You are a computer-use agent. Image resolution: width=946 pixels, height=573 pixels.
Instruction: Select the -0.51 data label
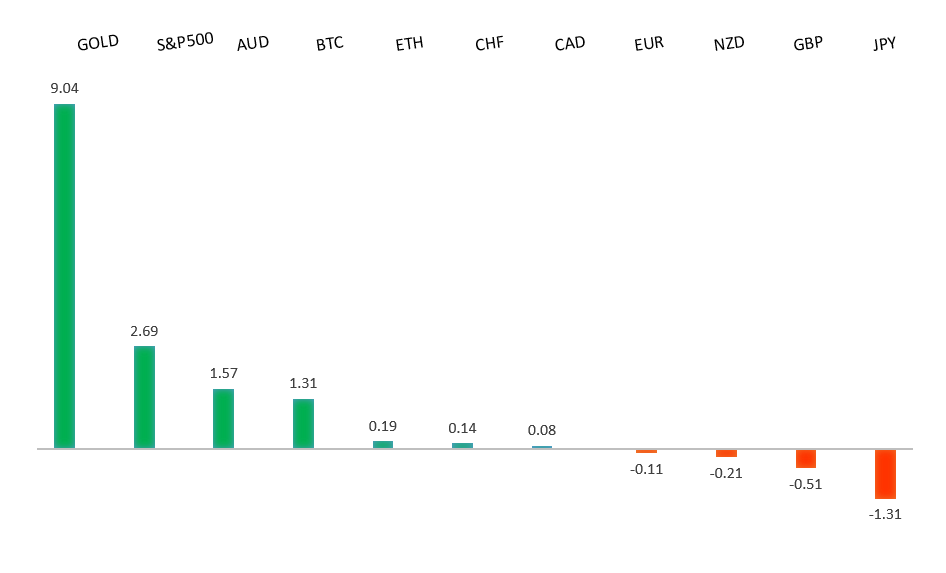click(x=806, y=485)
